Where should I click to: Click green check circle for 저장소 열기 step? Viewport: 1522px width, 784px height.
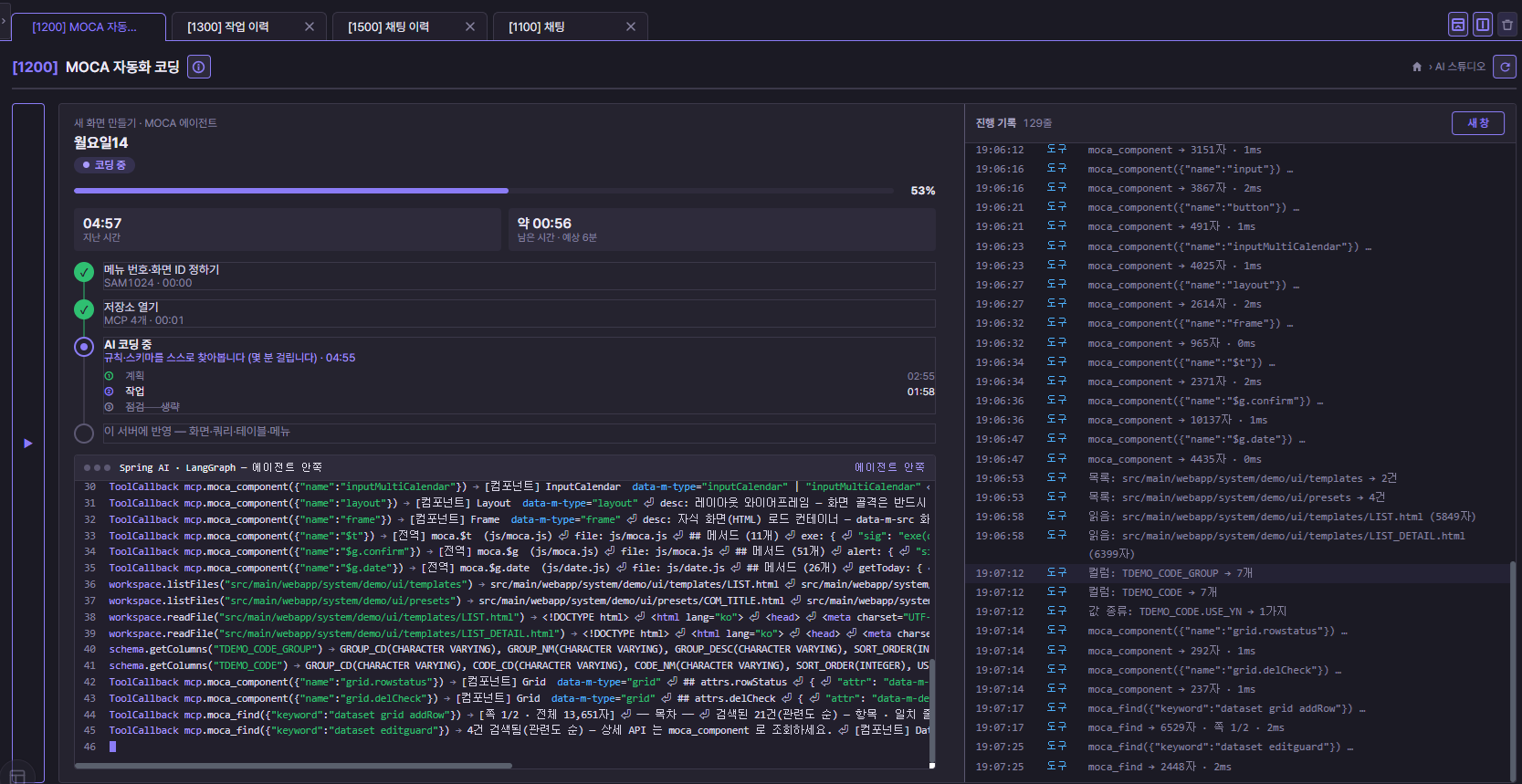84,309
